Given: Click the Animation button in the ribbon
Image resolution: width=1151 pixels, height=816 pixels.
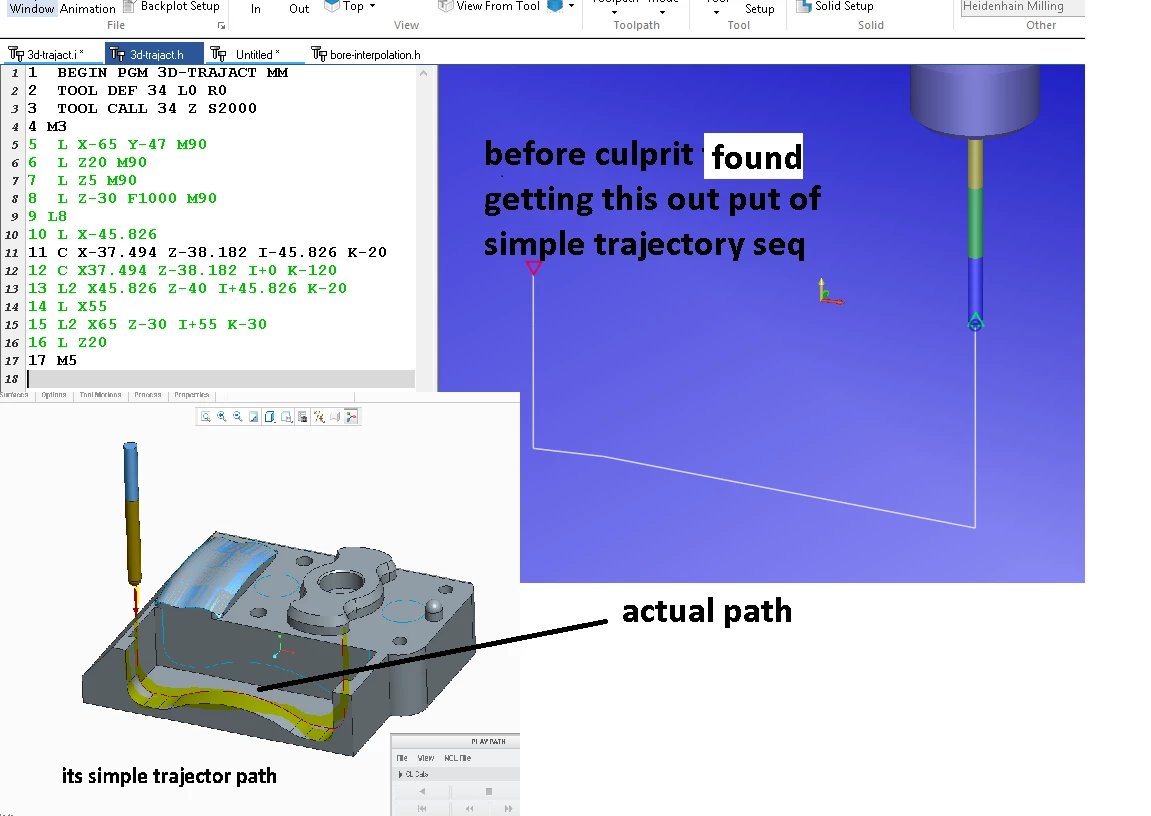Looking at the screenshot, I should point(87,8).
